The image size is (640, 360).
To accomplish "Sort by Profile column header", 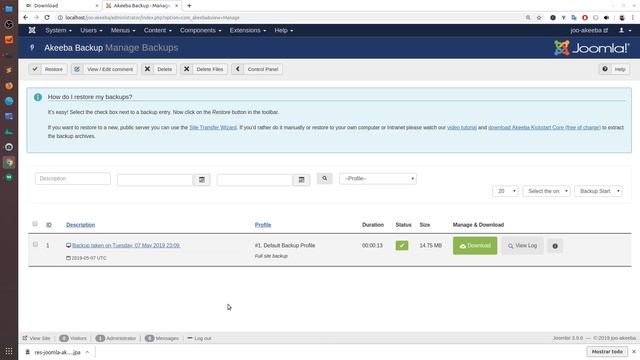I will [x=263, y=225].
